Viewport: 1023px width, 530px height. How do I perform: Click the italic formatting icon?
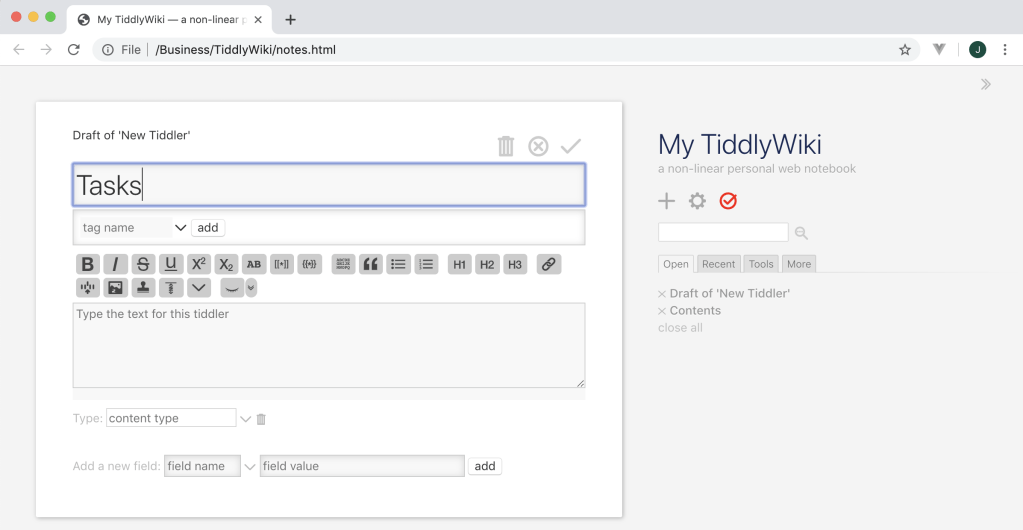point(115,264)
